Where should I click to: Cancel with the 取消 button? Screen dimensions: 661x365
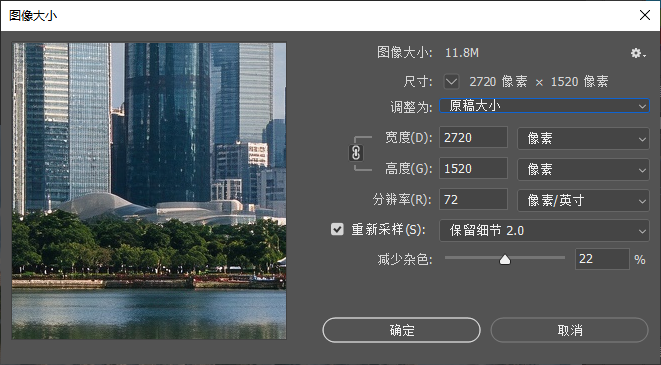(569, 330)
